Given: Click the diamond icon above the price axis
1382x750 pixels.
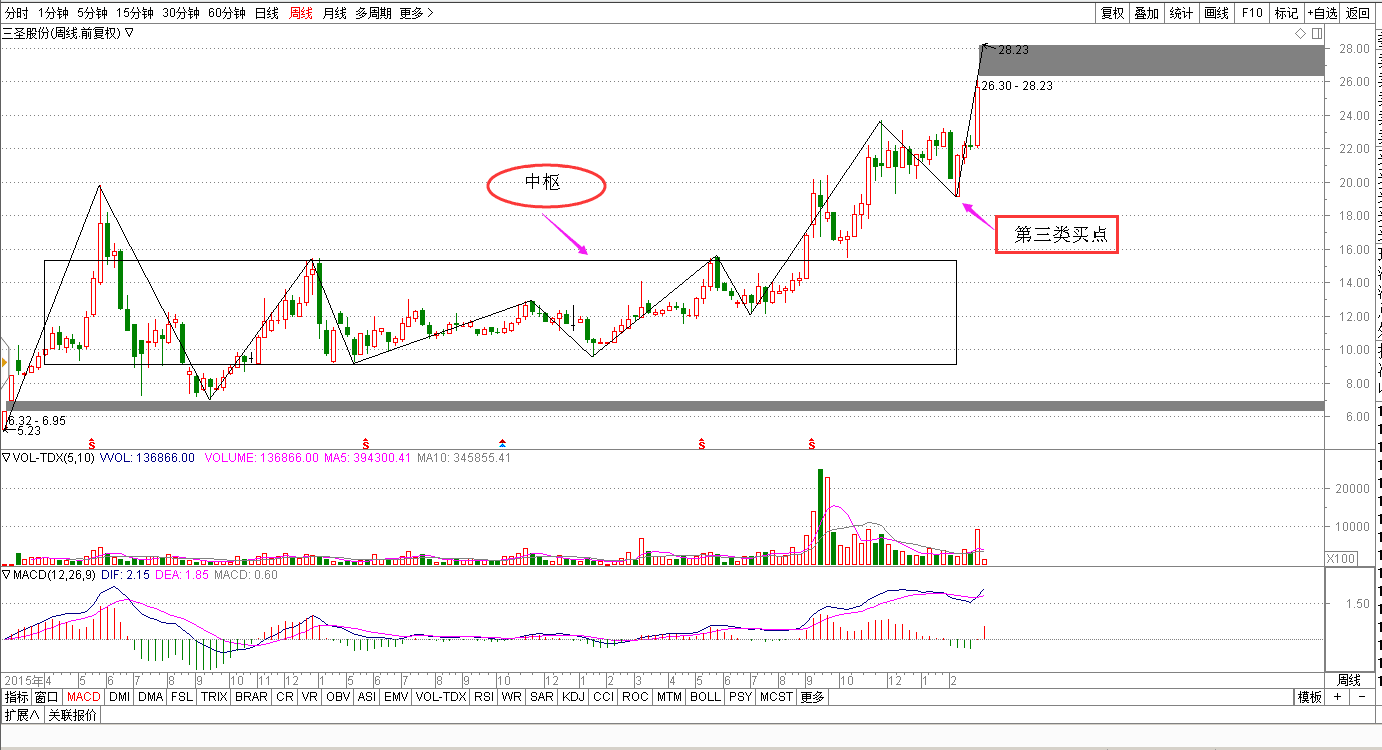Looking at the screenshot, I should tap(1300, 33).
